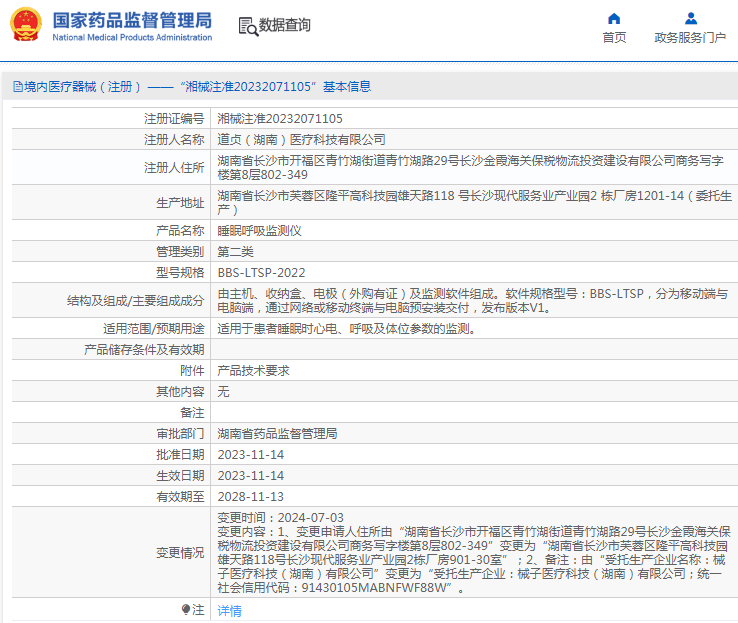Click the expiry date 2028-11-13
The image size is (738, 623).
click(251, 496)
